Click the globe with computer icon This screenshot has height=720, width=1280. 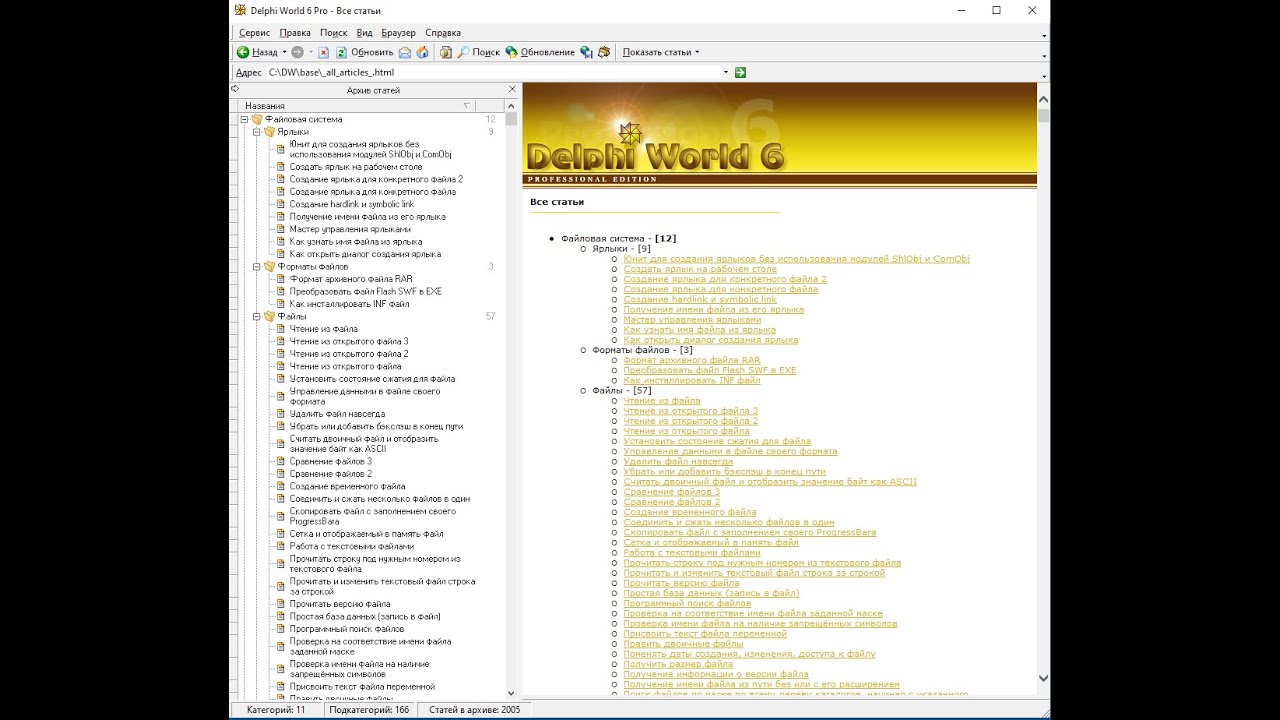click(586, 52)
